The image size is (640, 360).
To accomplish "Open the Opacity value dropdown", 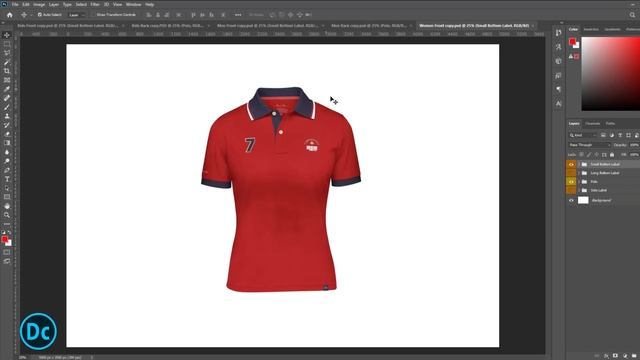I will (x=634, y=145).
